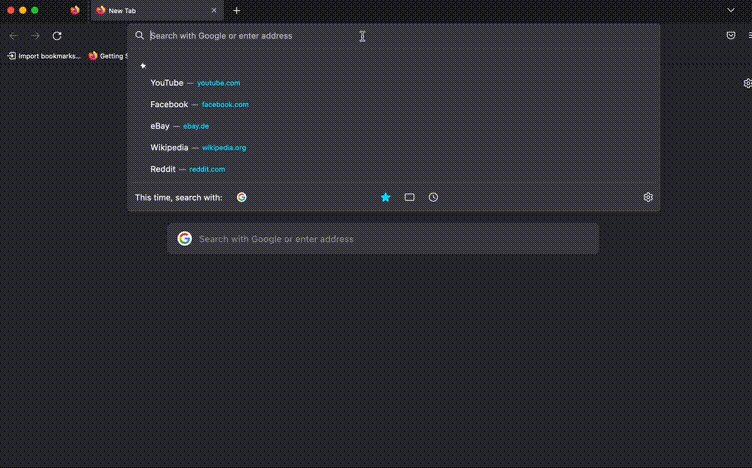Click the page Google search box
752x468 pixels.
click(x=383, y=239)
